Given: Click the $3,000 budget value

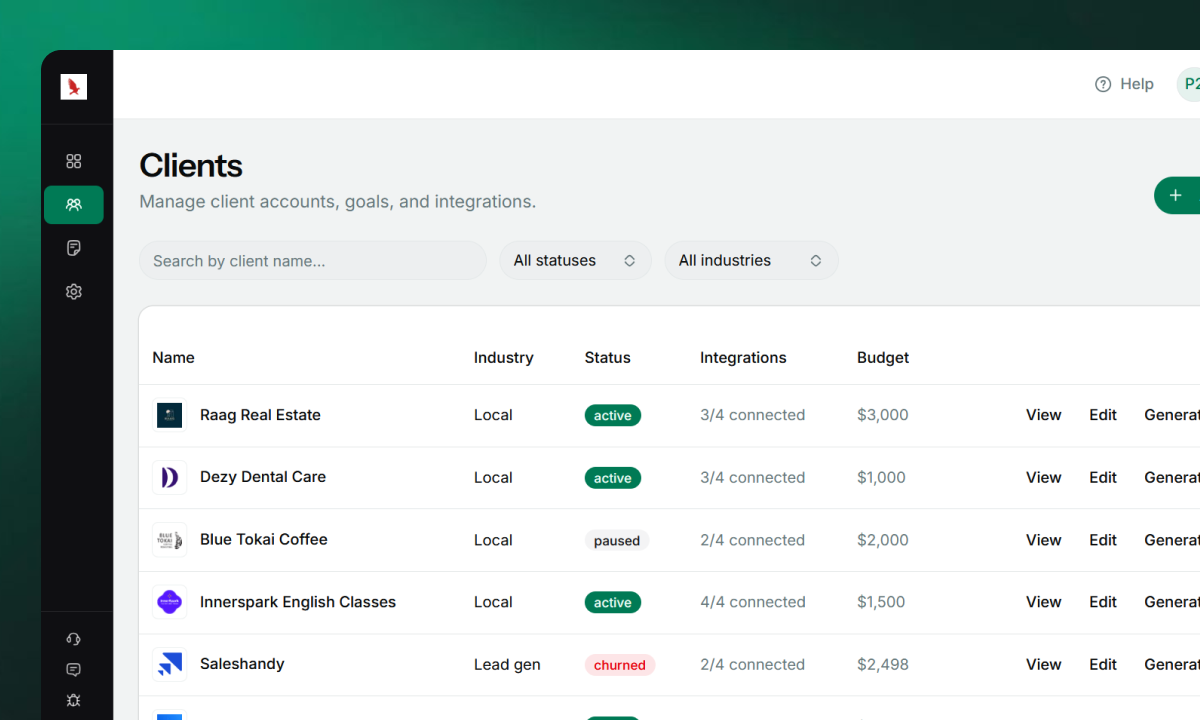Looking at the screenshot, I should (x=883, y=415).
